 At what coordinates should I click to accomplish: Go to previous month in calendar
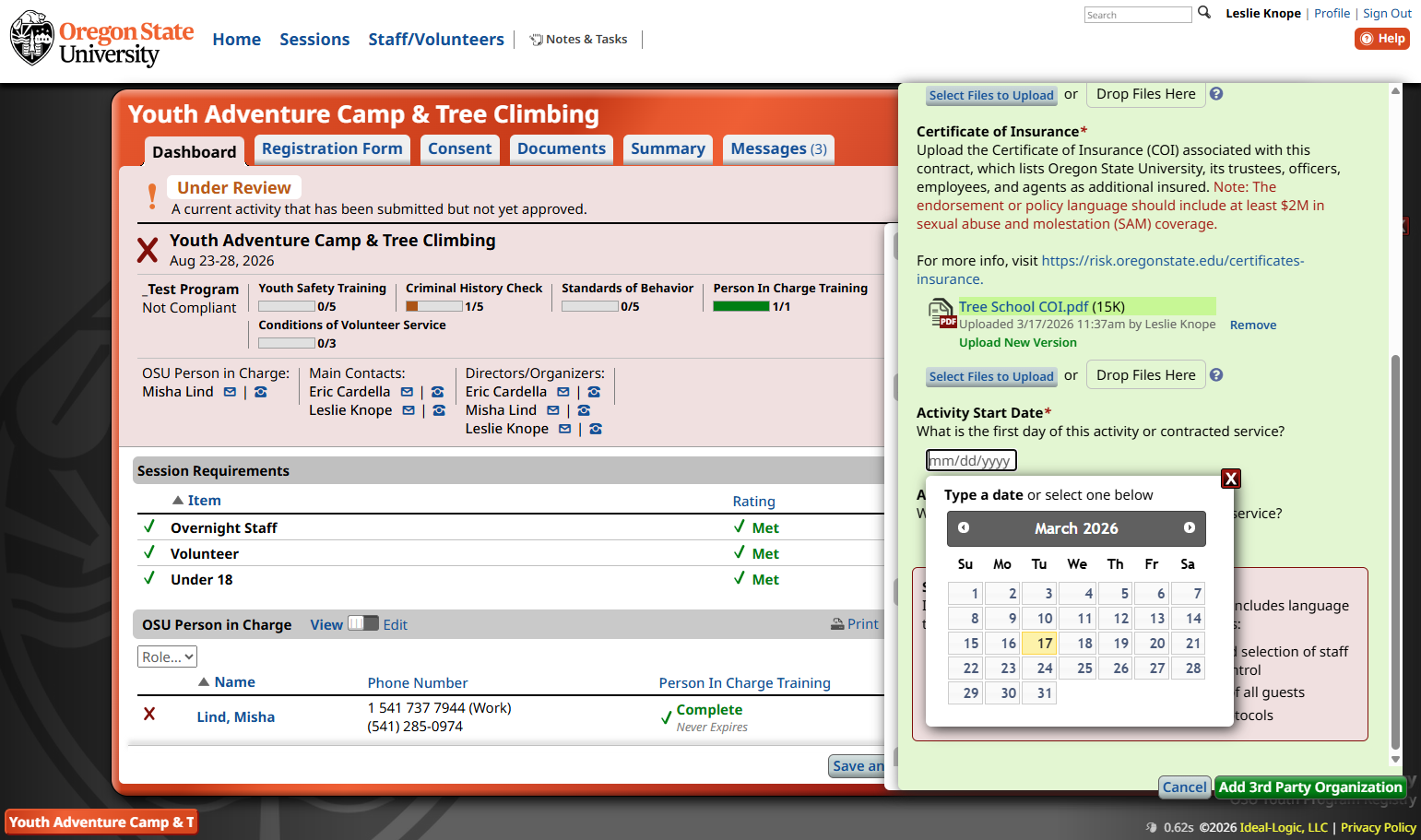tap(963, 527)
